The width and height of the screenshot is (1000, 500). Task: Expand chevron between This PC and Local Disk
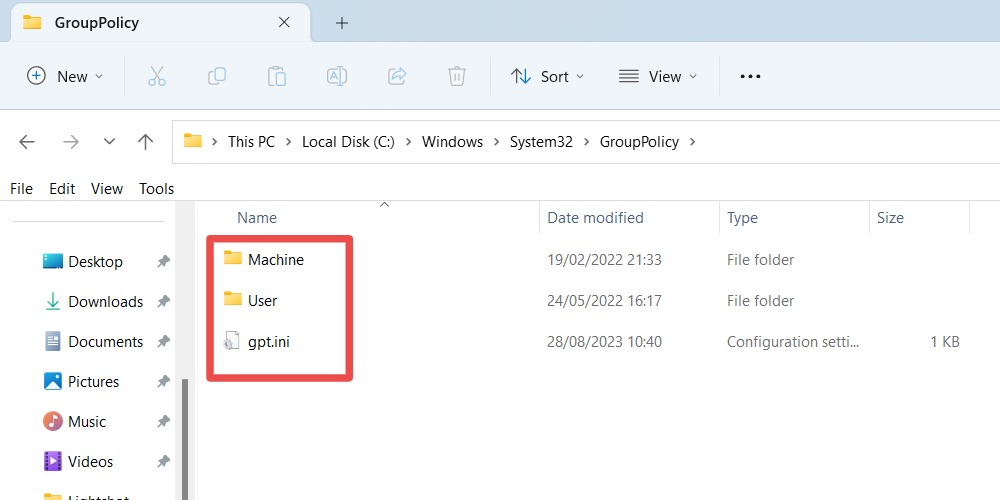pos(289,142)
